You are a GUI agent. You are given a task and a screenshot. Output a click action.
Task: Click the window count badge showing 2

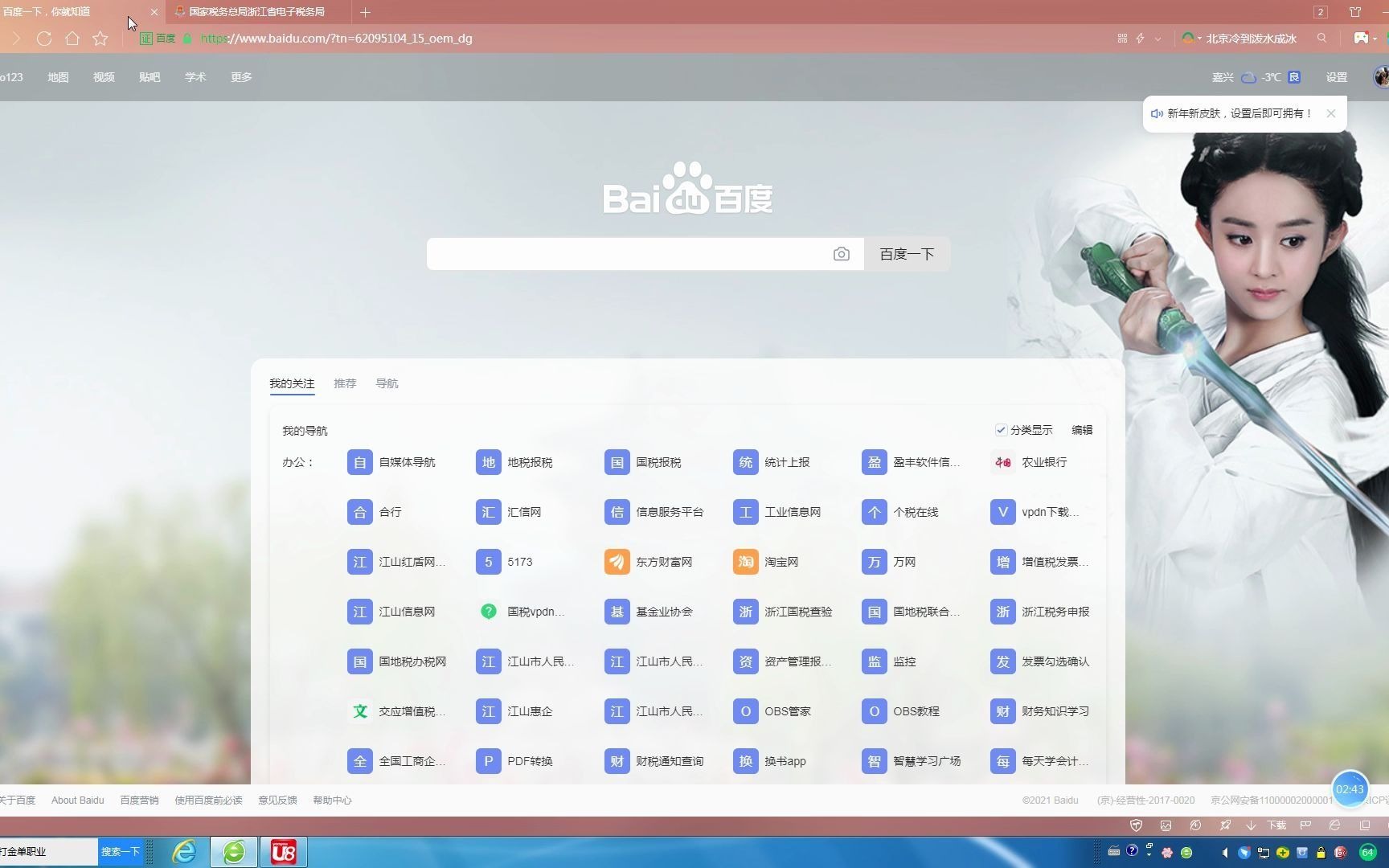point(1320,12)
